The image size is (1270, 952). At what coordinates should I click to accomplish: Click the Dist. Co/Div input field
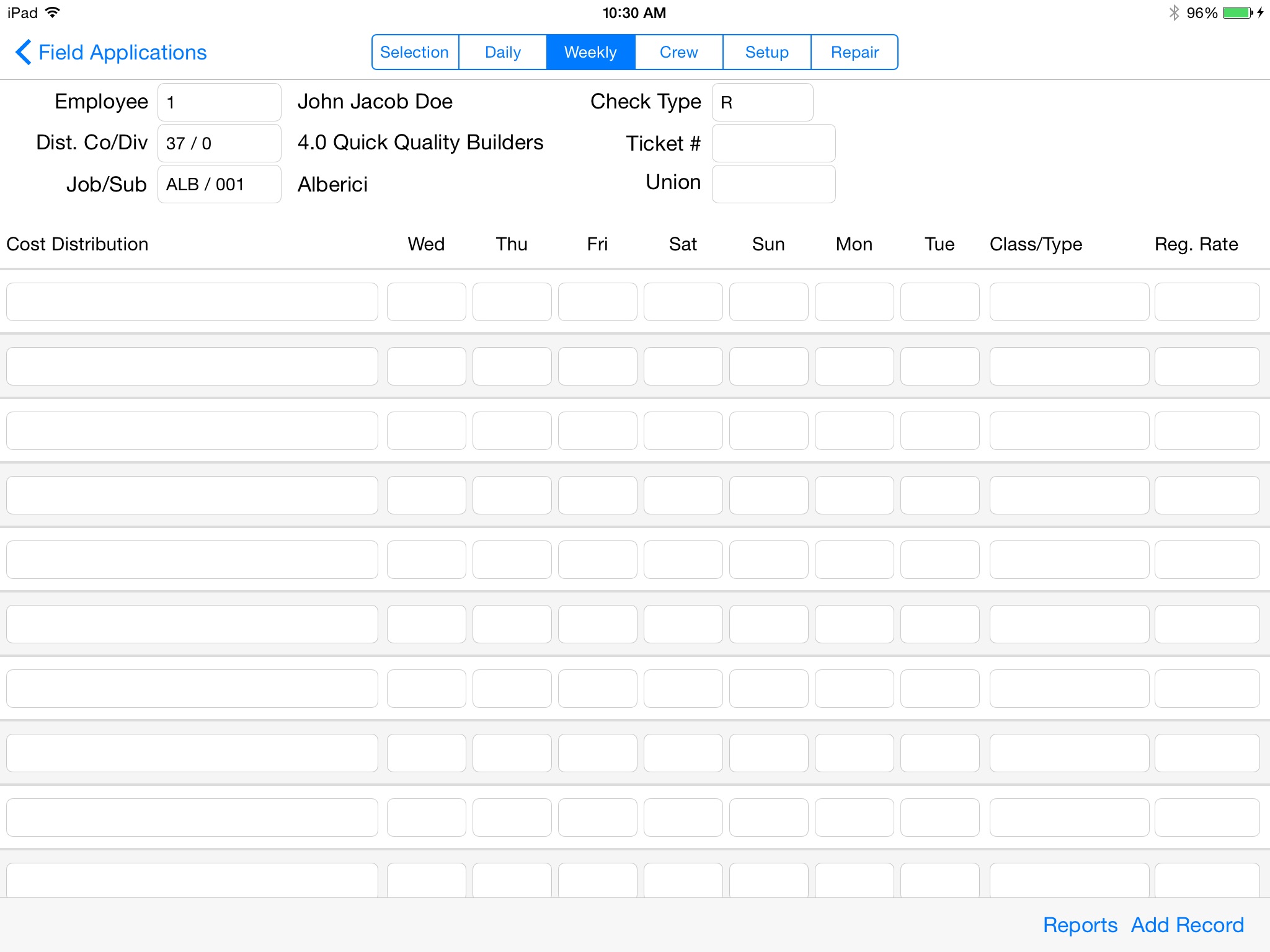point(219,142)
